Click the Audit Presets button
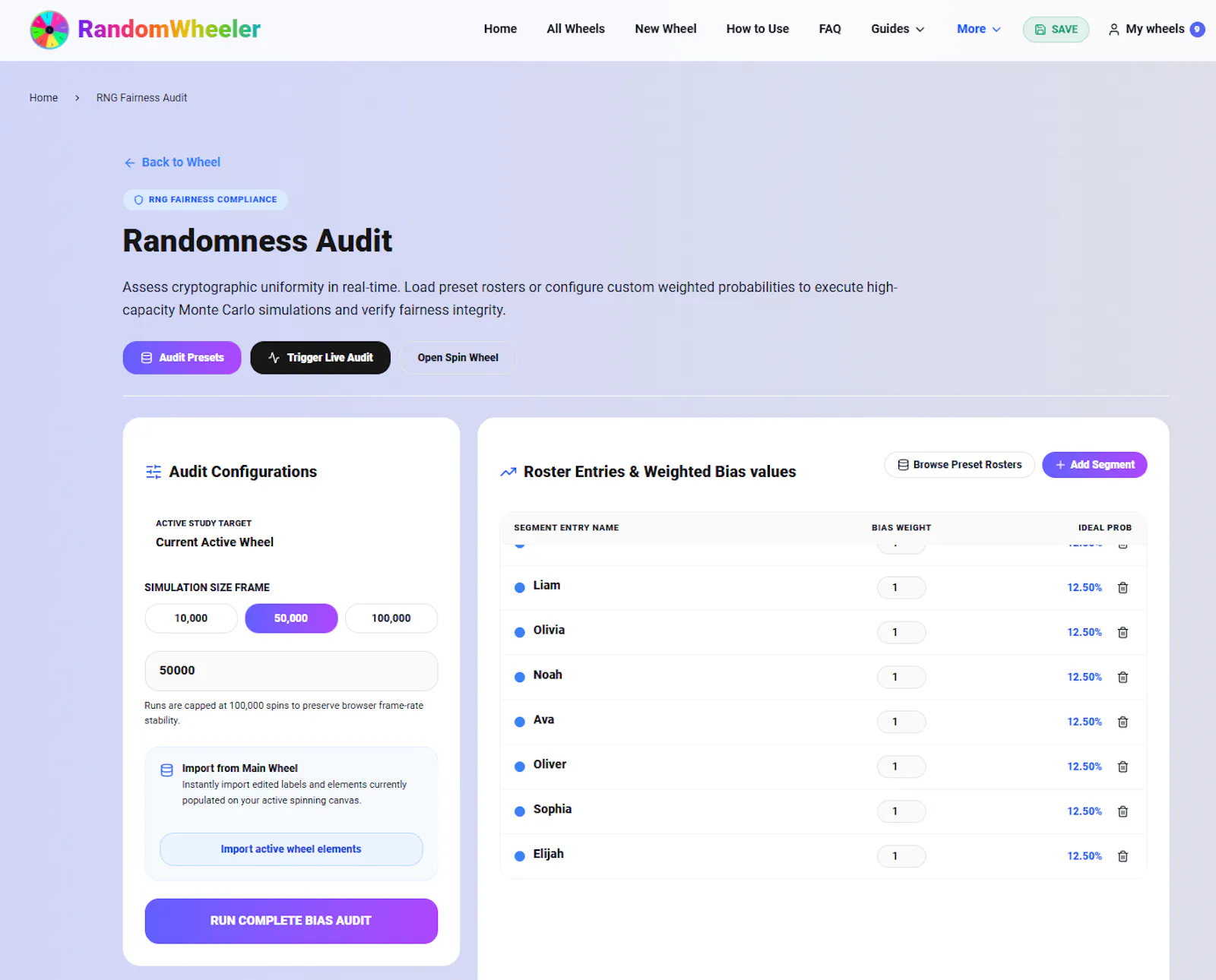1216x980 pixels. point(182,358)
